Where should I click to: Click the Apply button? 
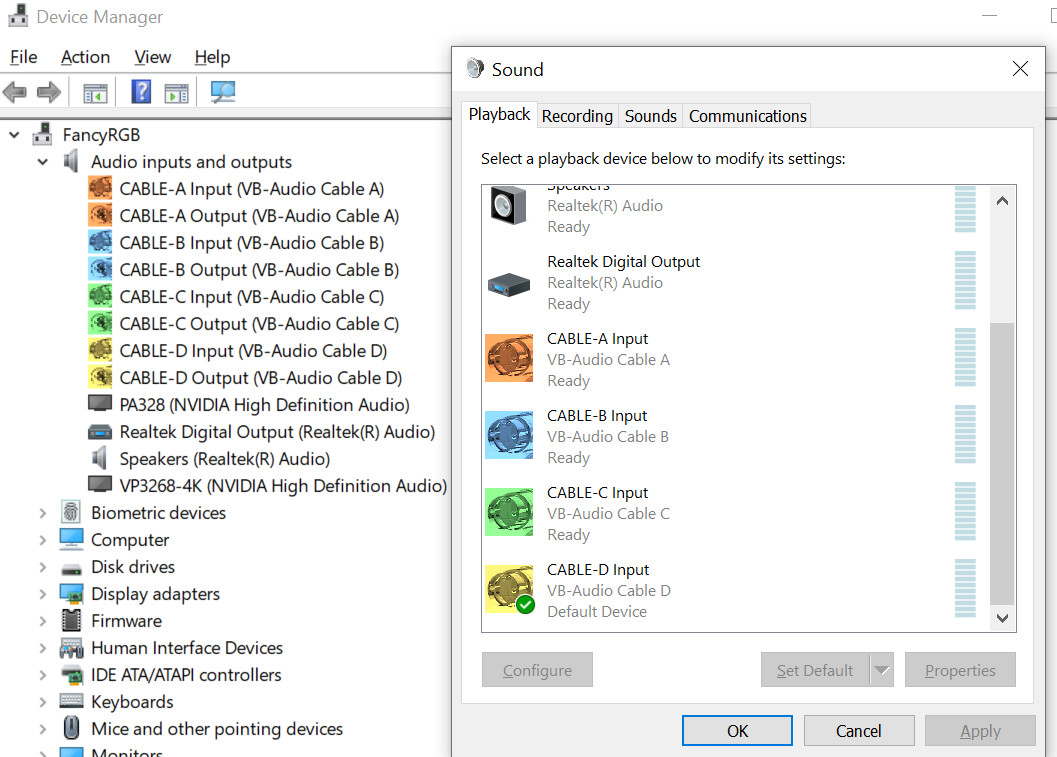pyautogui.click(x=980, y=731)
